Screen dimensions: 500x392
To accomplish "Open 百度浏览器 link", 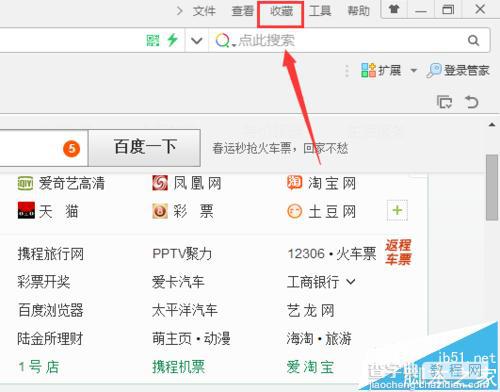I will (51, 311).
